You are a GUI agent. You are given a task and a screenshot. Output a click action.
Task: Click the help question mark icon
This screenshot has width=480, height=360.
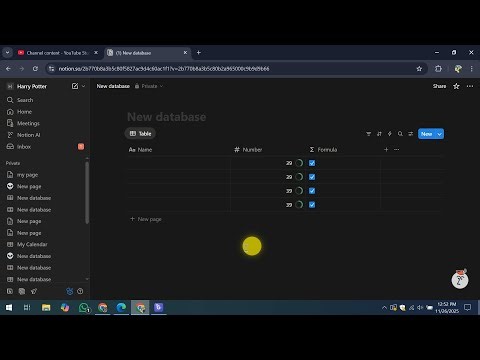click(80, 291)
